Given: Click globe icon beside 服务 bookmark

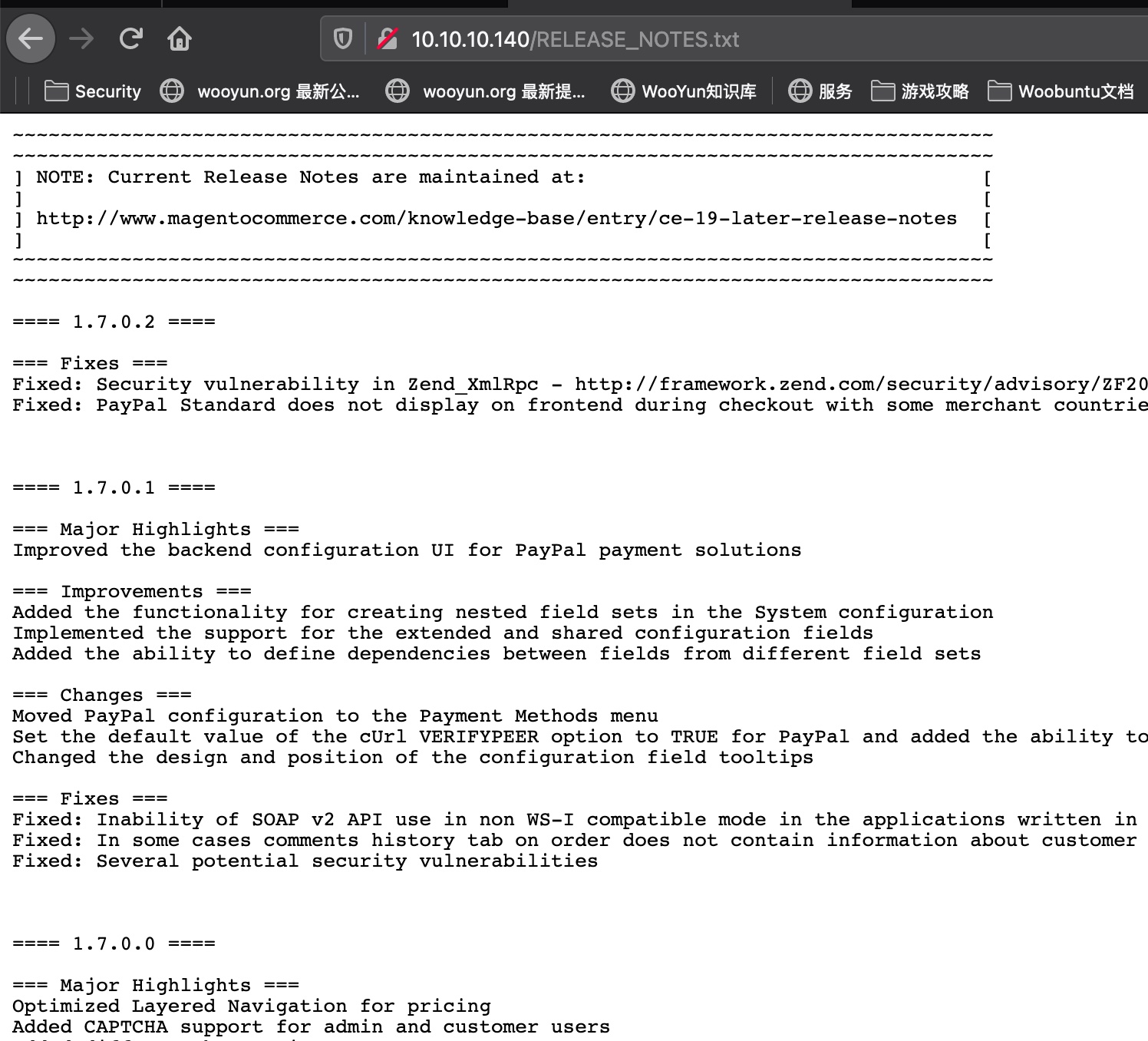Looking at the screenshot, I should [800, 91].
